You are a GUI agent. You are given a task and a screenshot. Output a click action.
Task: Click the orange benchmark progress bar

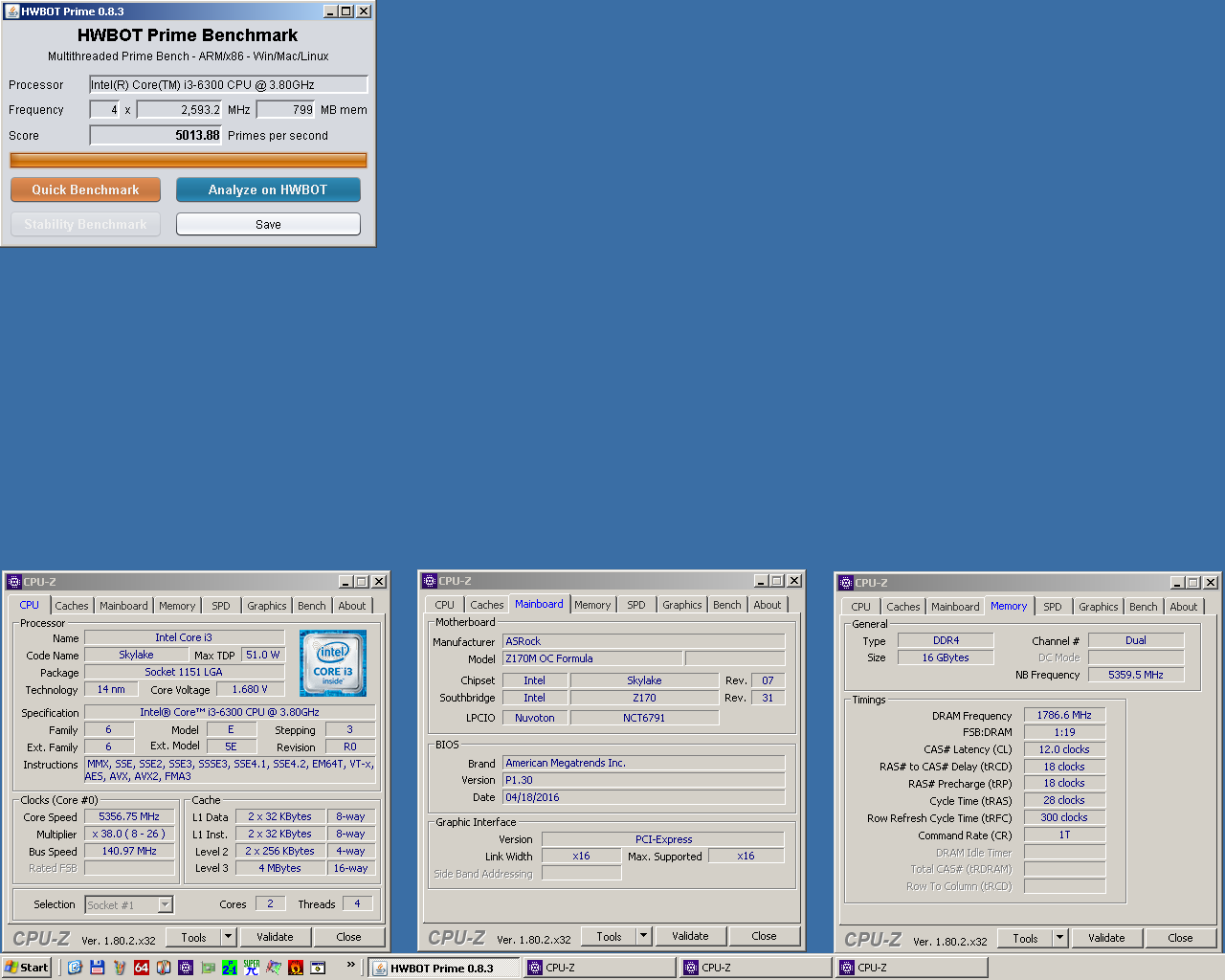[189, 160]
